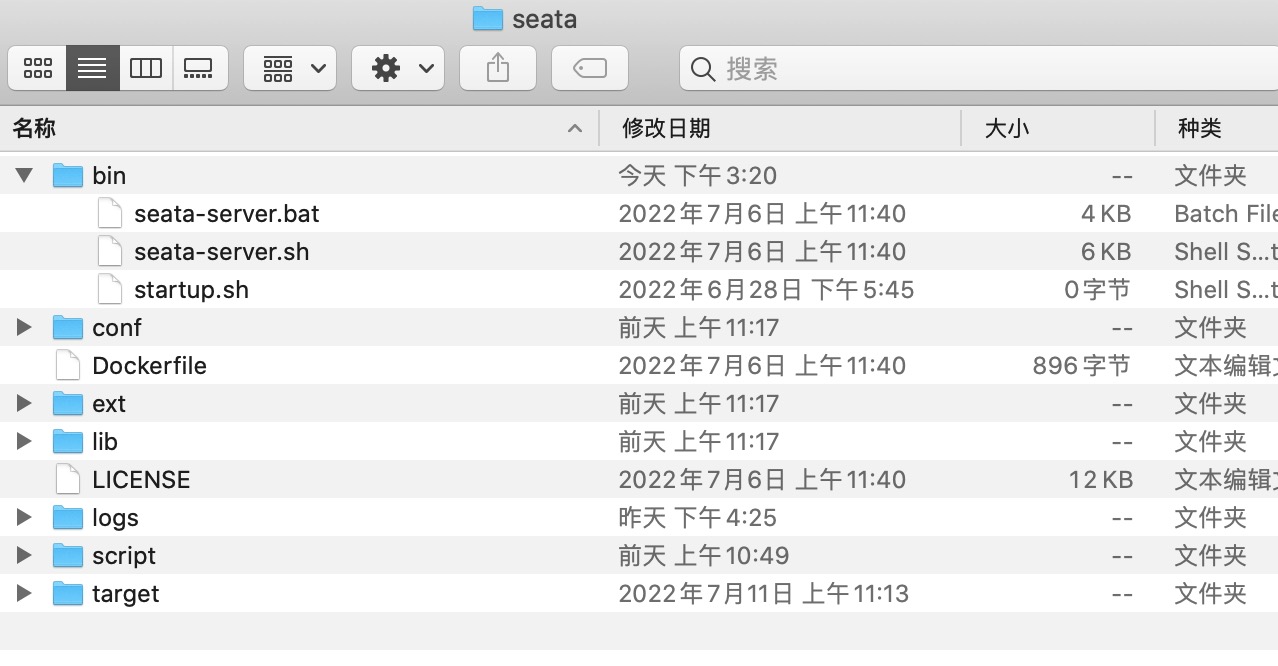Click the edit tags button

coord(590,68)
